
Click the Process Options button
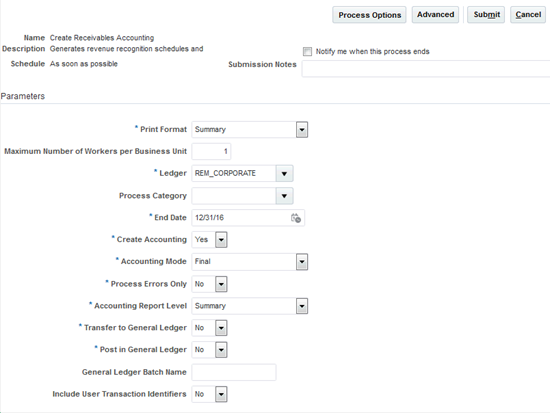pos(369,15)
